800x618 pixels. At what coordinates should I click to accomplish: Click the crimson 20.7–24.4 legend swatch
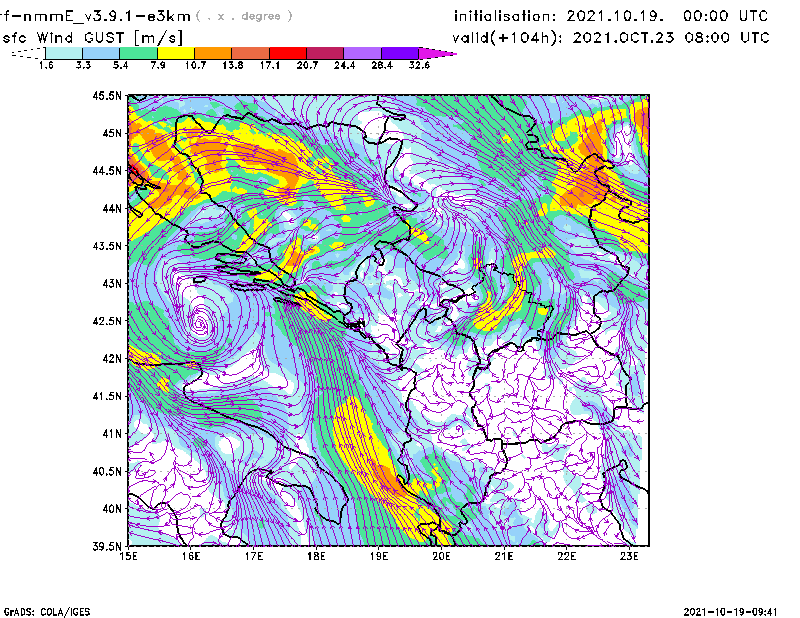coord(325,53)
